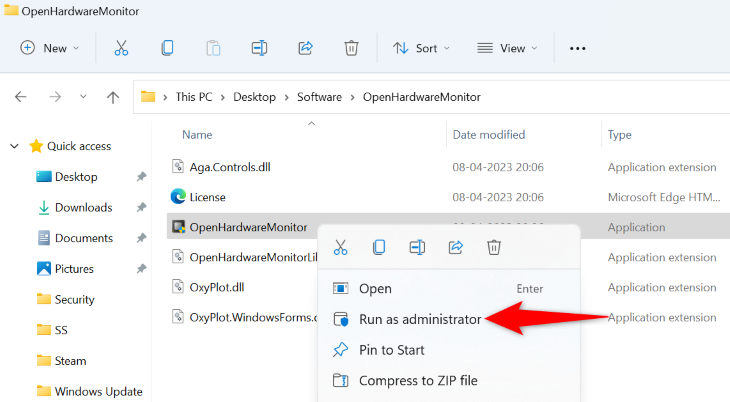Click the Aga.Controls.dll file icon

(x=178, y=166)
